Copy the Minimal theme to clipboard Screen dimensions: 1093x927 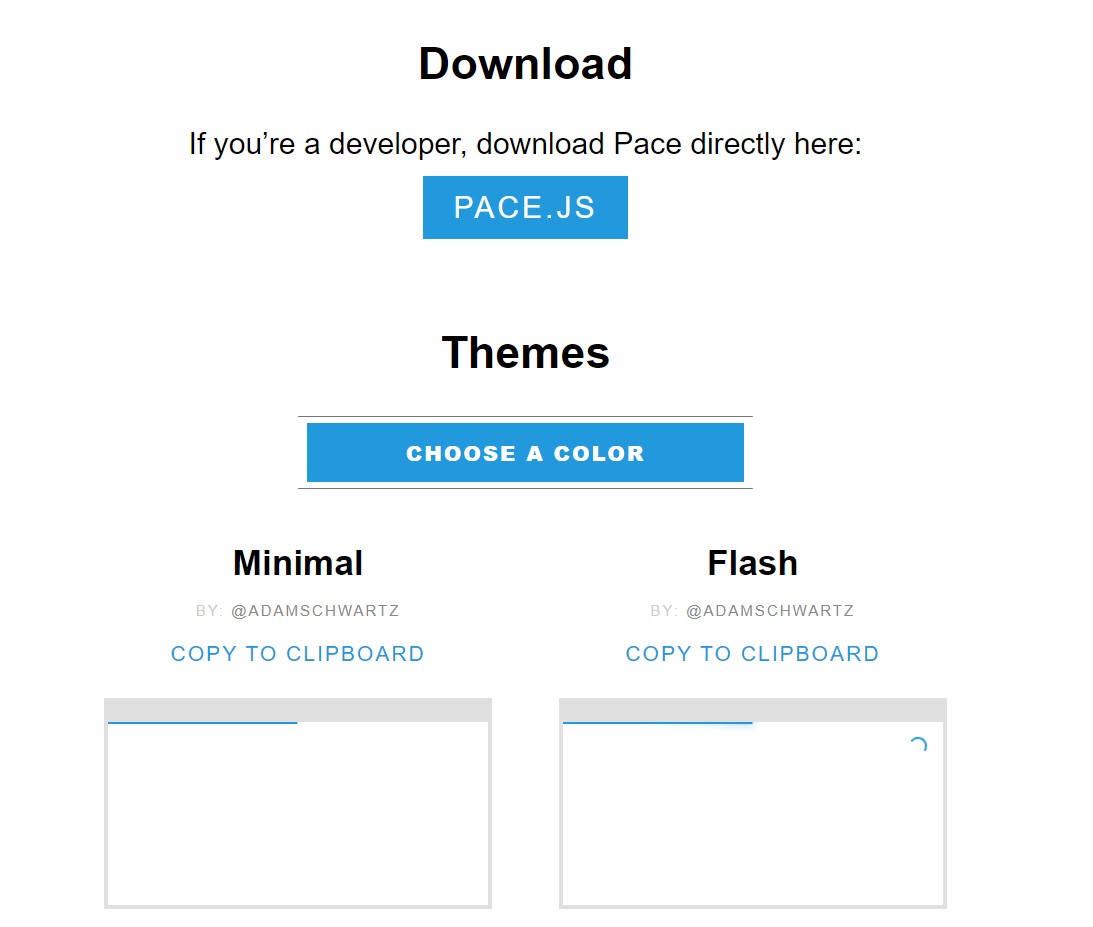click(x=298, y=654)
